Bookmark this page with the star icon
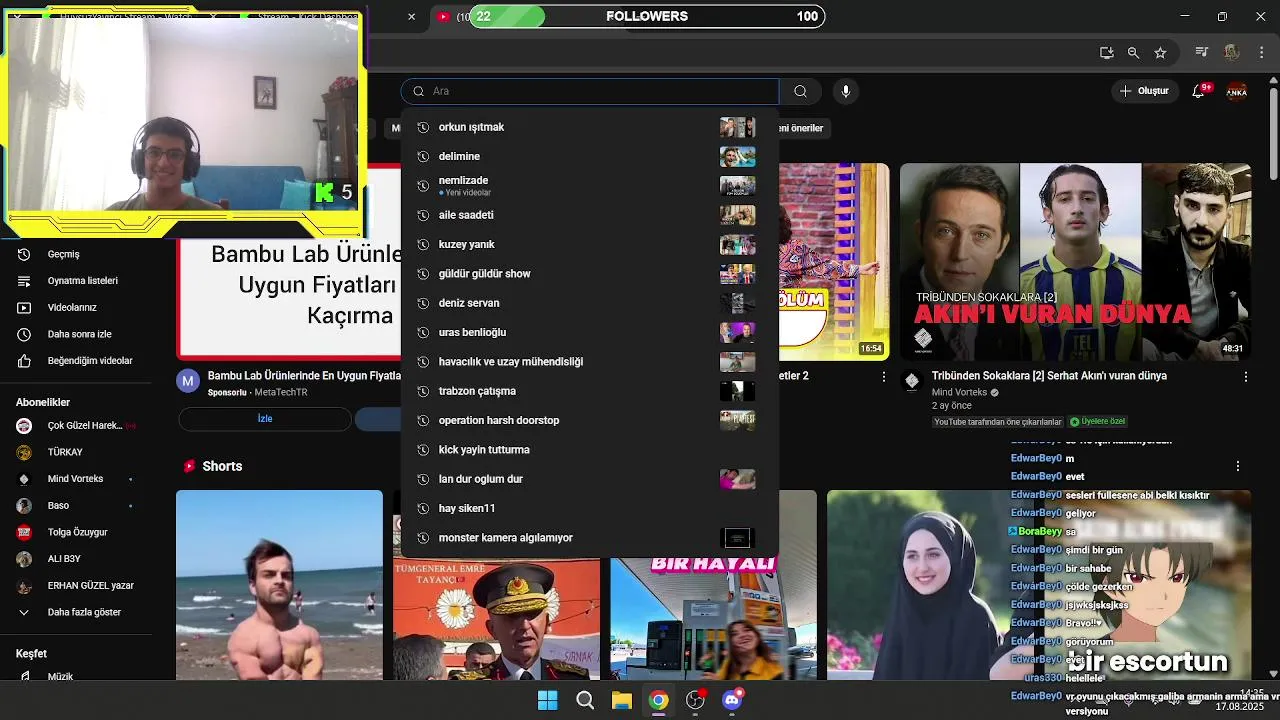The width and height of the screenshot is (1280, 720). coord(1160,53)
